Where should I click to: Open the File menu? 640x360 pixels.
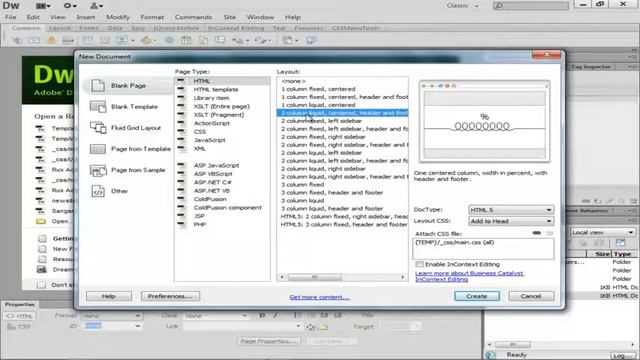(x=11, y=17)
